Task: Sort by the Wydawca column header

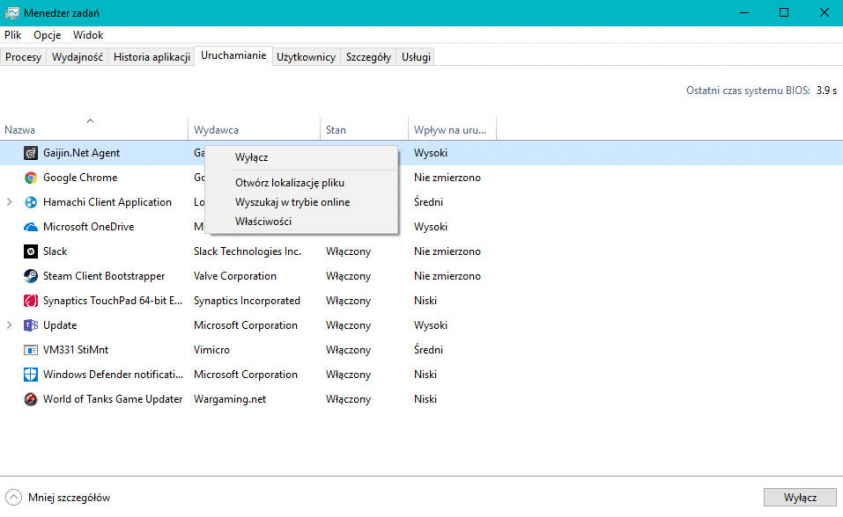Action: pyautogui.click(x=216, y=130)
